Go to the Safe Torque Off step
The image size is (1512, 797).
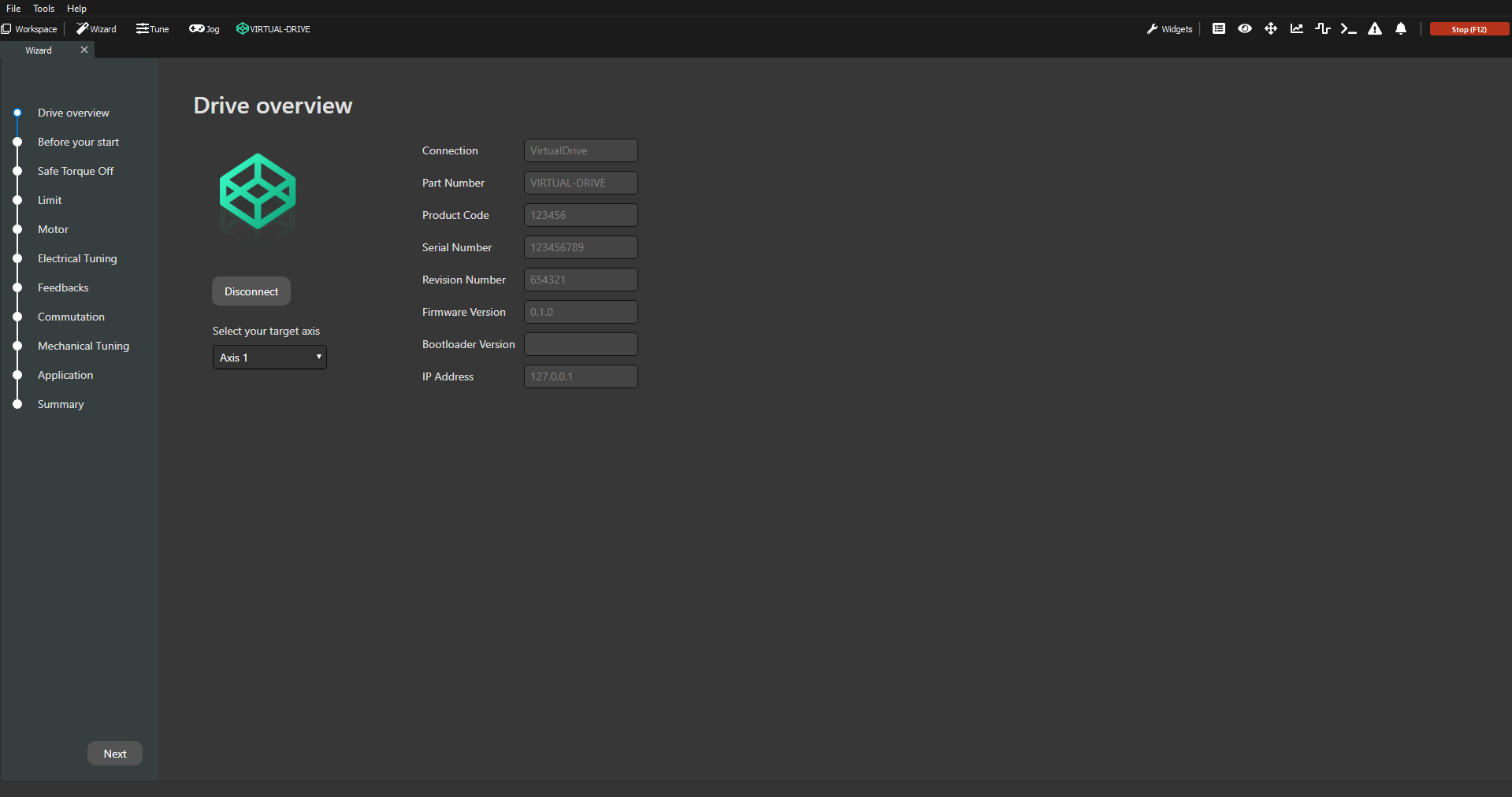click(76, 171)
